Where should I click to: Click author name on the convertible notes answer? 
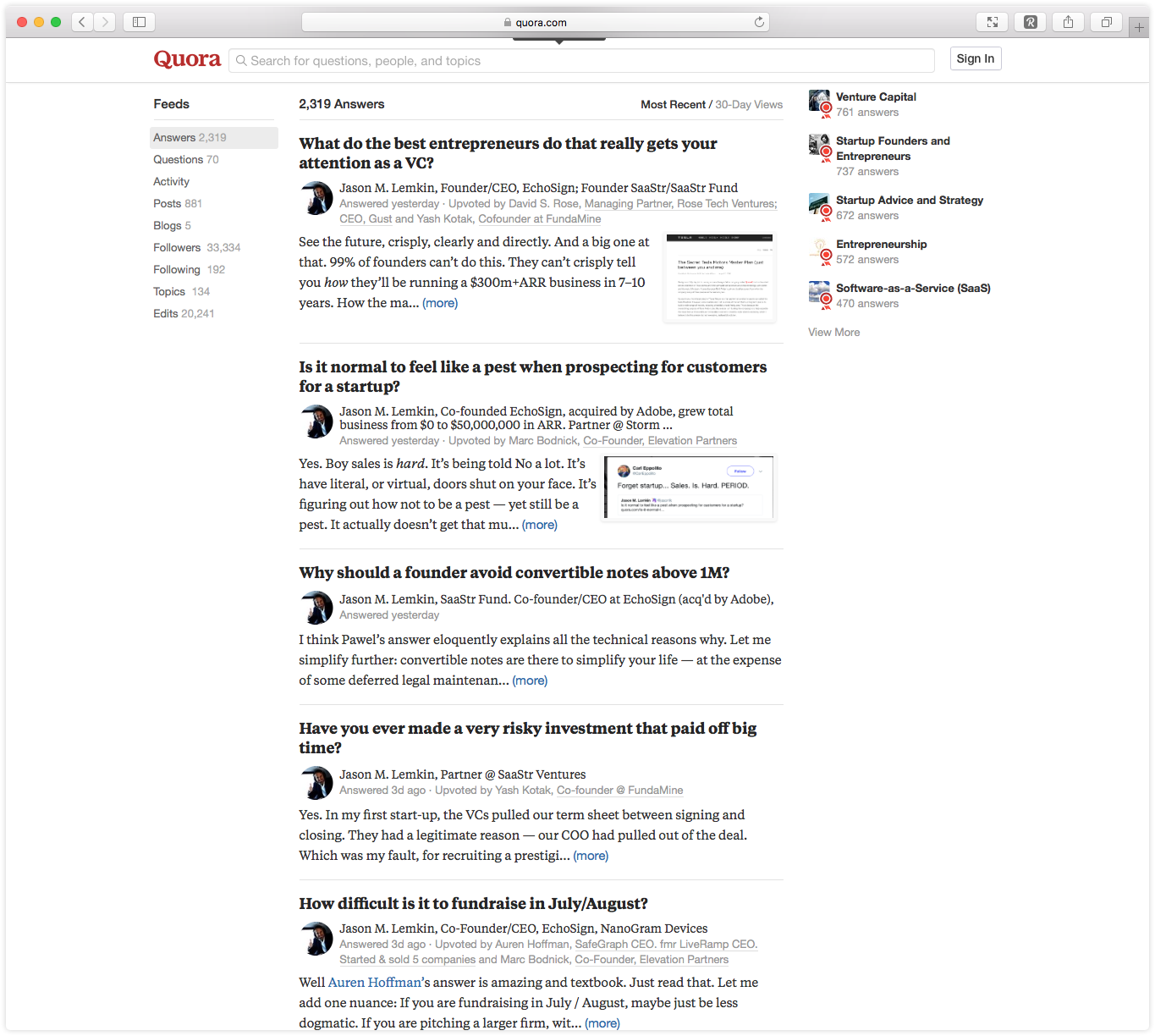click(388, 599)
